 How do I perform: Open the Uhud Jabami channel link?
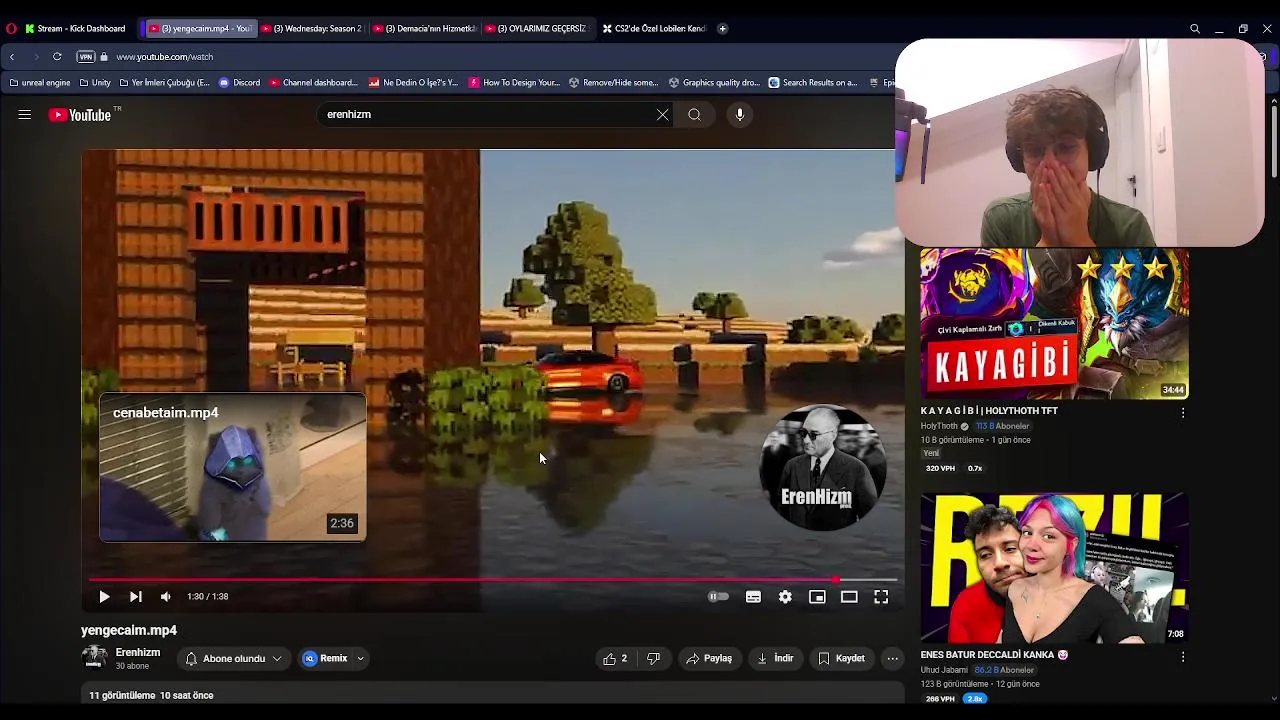(x=944, y=670)
